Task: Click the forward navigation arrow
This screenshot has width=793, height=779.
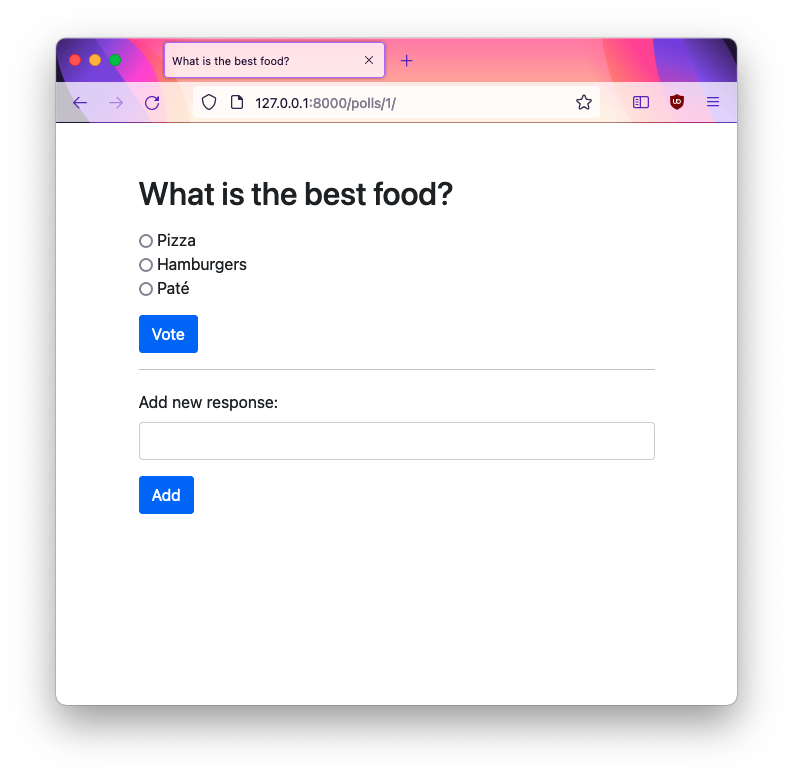Action: [116, 102]
